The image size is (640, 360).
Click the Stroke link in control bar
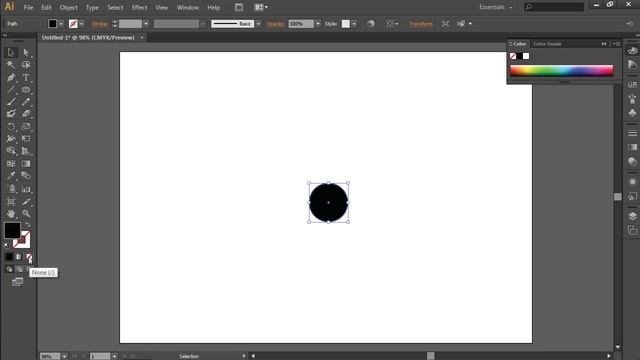pos(99,24)
